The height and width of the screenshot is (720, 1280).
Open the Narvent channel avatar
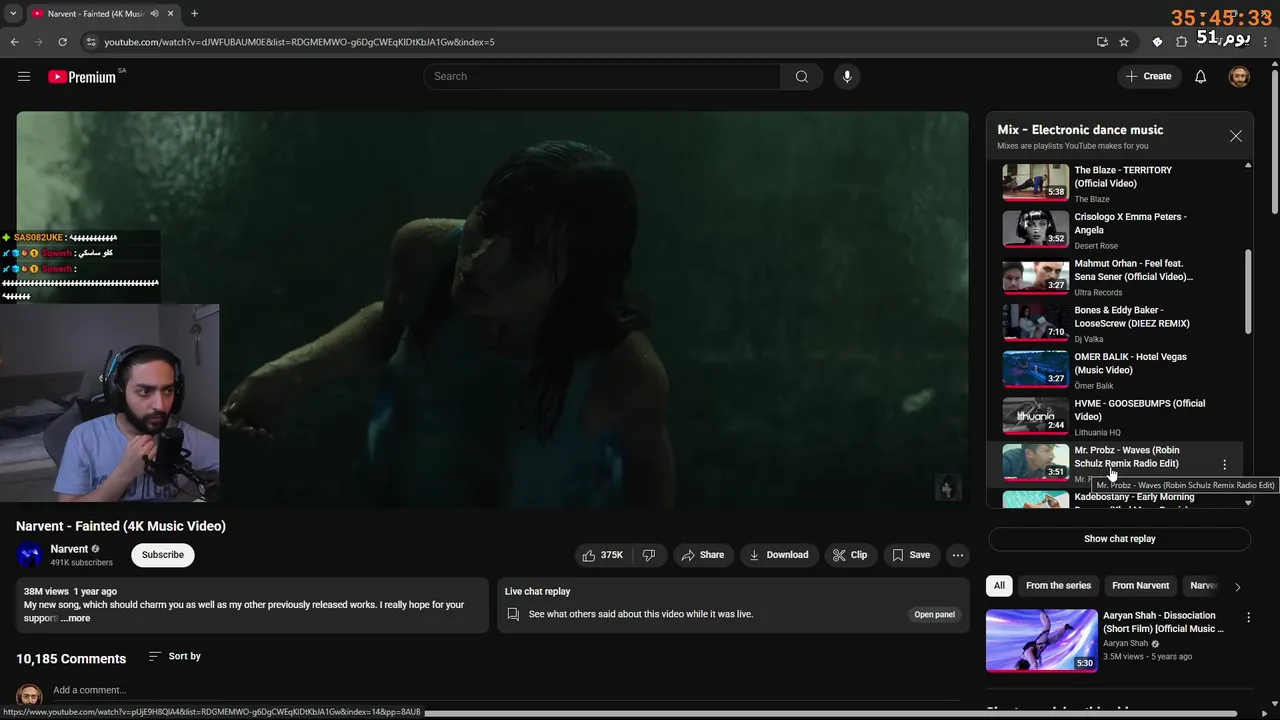click(x=30, y=555)
